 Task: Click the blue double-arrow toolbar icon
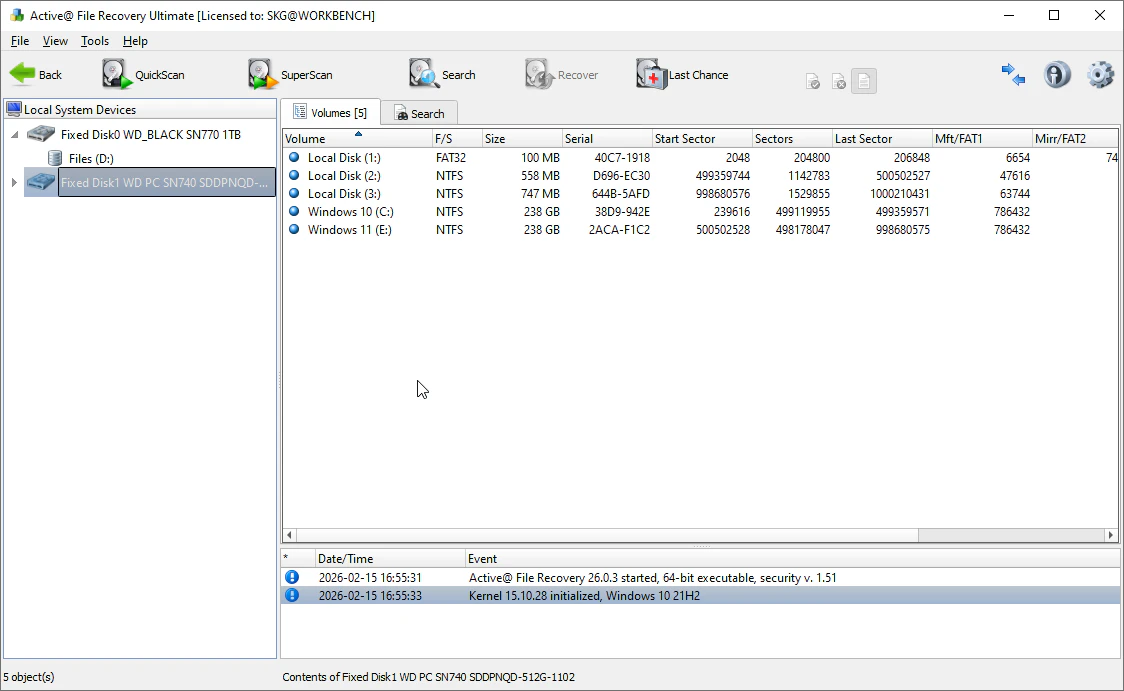[x=1013, y=75]
